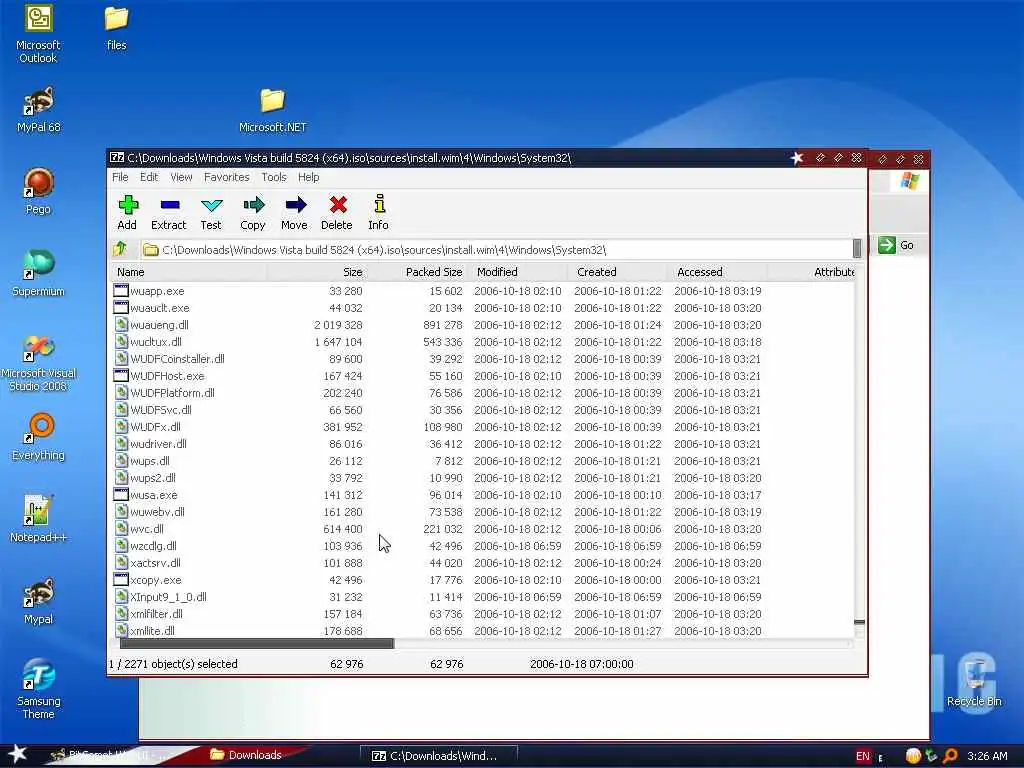Select file WUDFPlatform.dll
The height and width of the screenshot is (768, 1024).
click(x=172, y=392)
